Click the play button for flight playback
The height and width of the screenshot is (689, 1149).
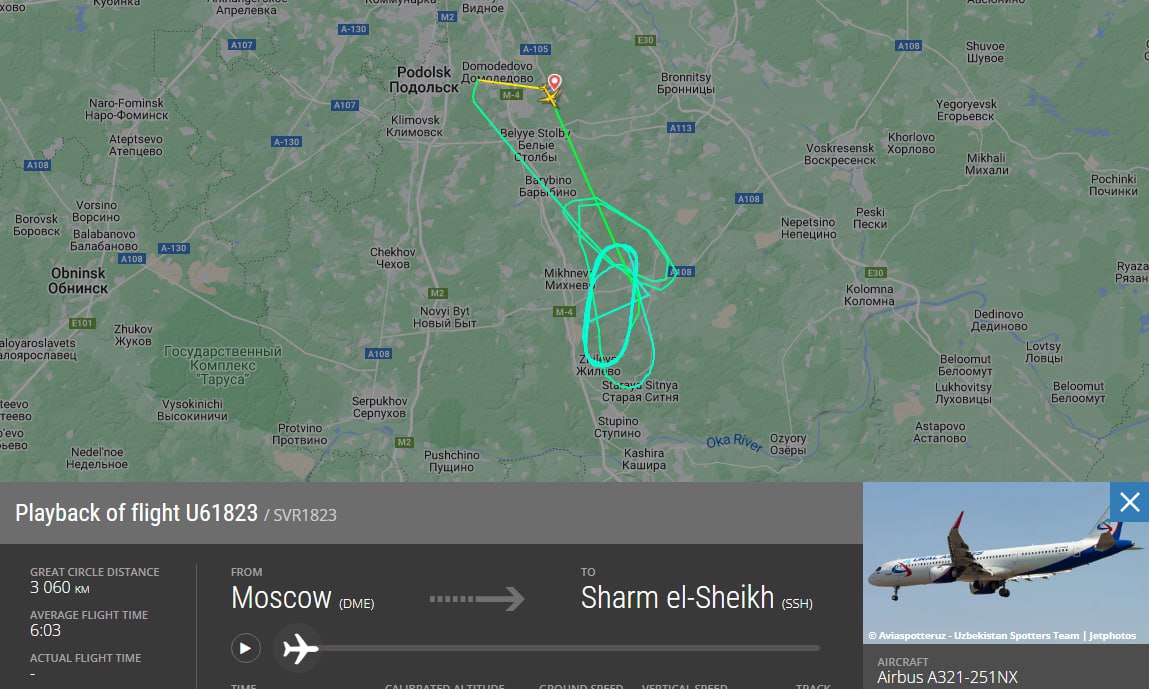click(245, 648)
